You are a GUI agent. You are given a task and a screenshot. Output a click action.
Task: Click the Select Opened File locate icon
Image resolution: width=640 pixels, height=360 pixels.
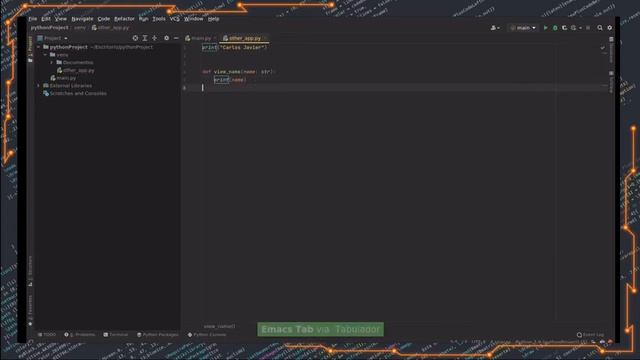pos(135,38)
